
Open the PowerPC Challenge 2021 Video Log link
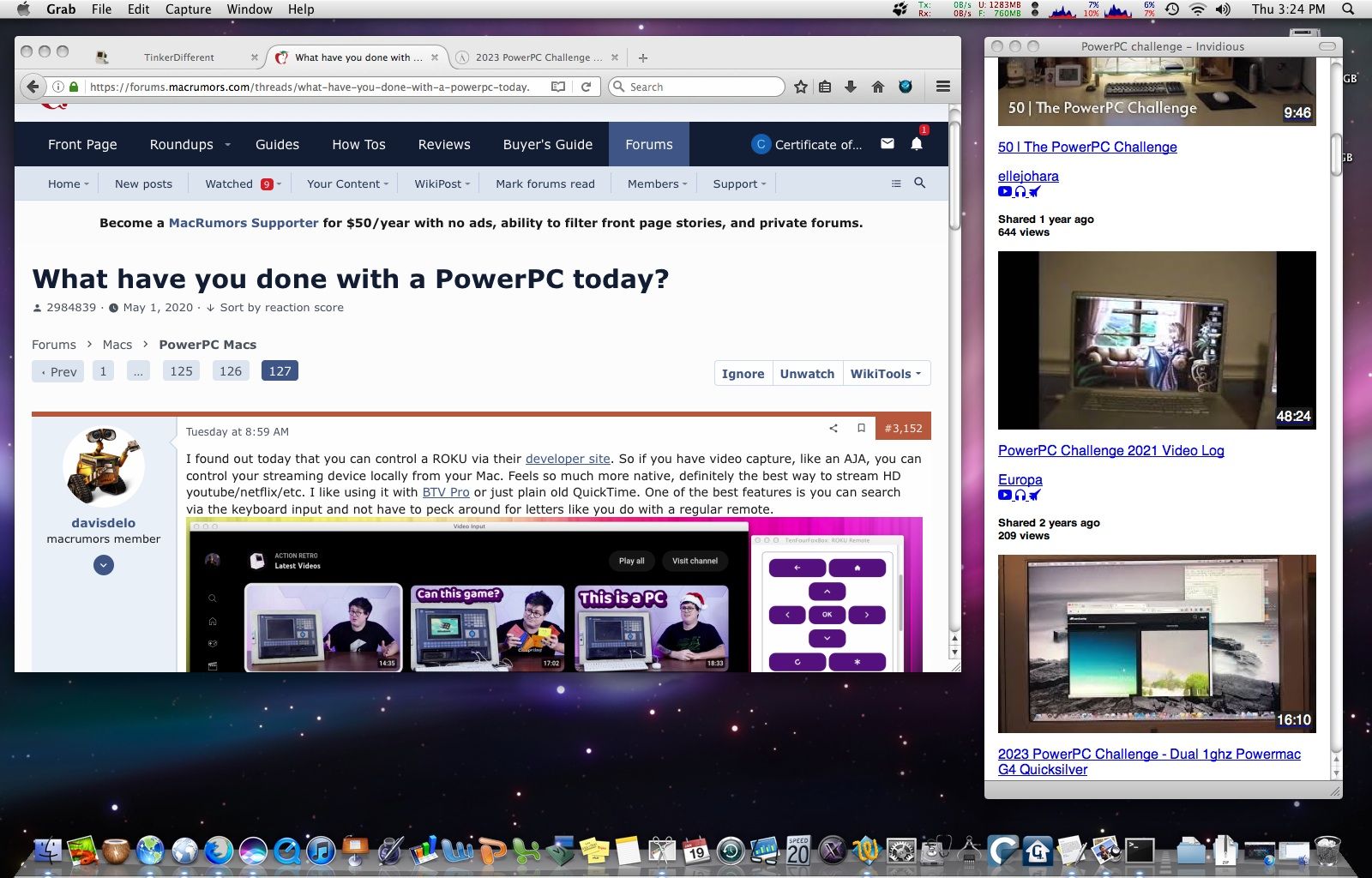(x=1110, y=450)
